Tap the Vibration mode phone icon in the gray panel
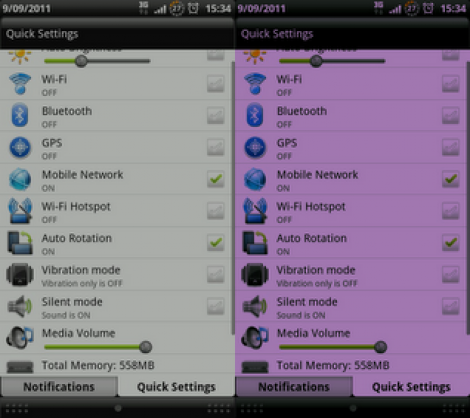Screen dimensions: 470x418 pos(20,274)
